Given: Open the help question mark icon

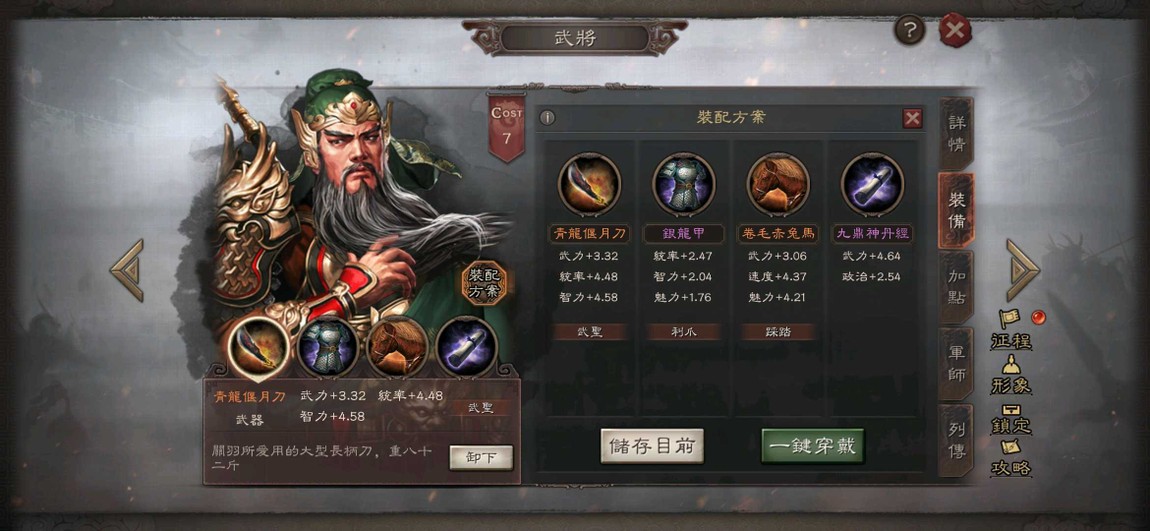Looking at the screenshot, I should [x=909, y=31].
